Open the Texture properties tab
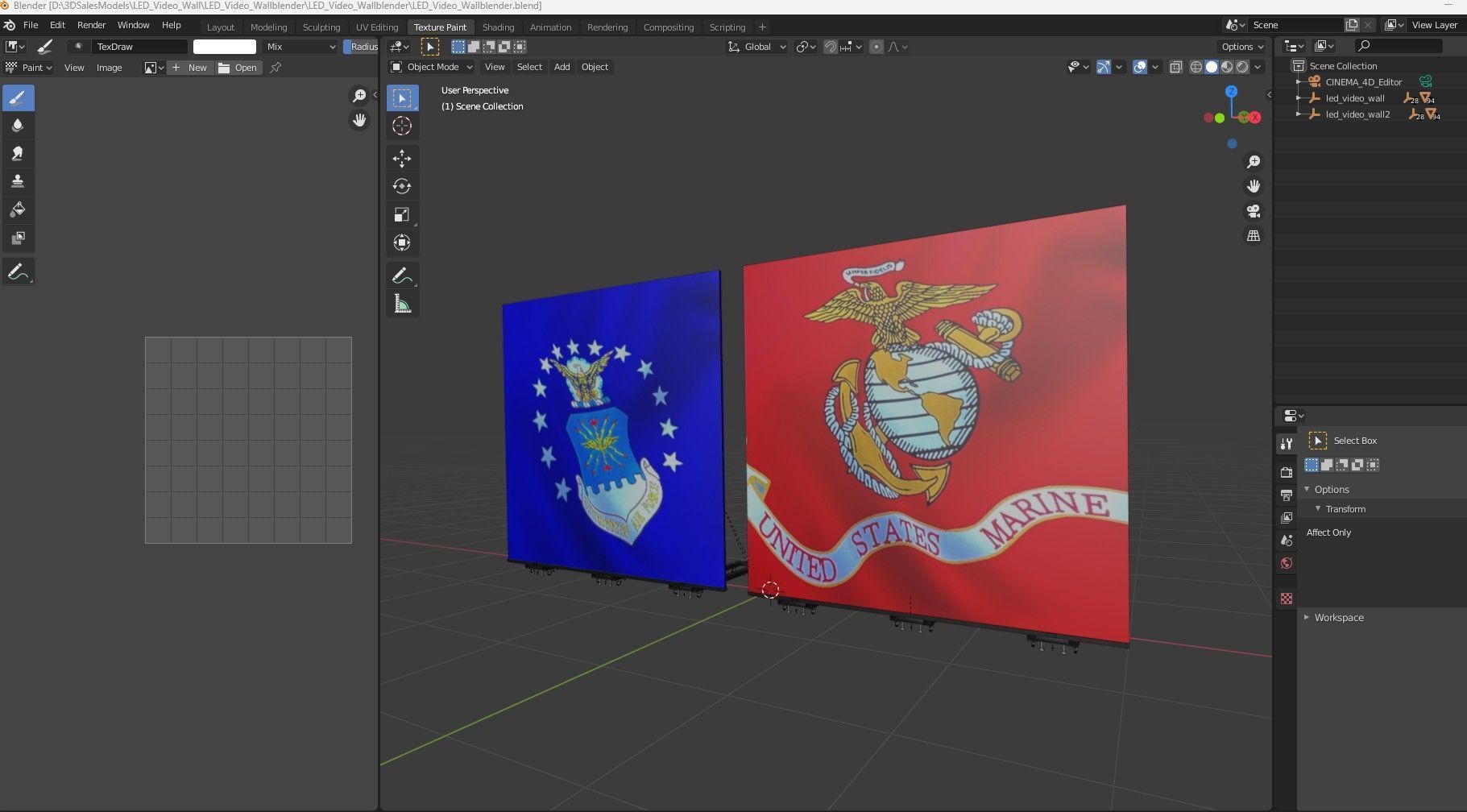The width and height of the screenshot is (1467, 812). pyautogui.click(x=1287, y=599)
